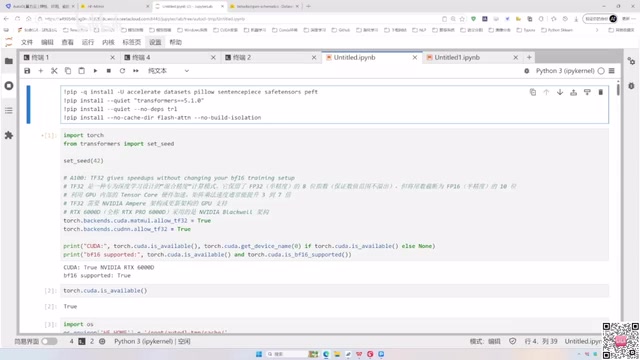
Task: Open running terminals and kernels sidebar icon
Action: point(9,86)
